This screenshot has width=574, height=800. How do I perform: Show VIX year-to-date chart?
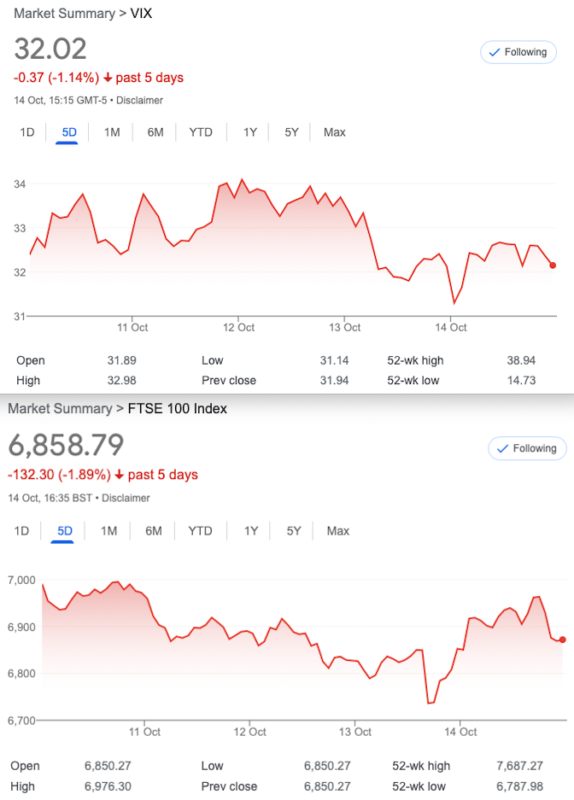(201, 133)
